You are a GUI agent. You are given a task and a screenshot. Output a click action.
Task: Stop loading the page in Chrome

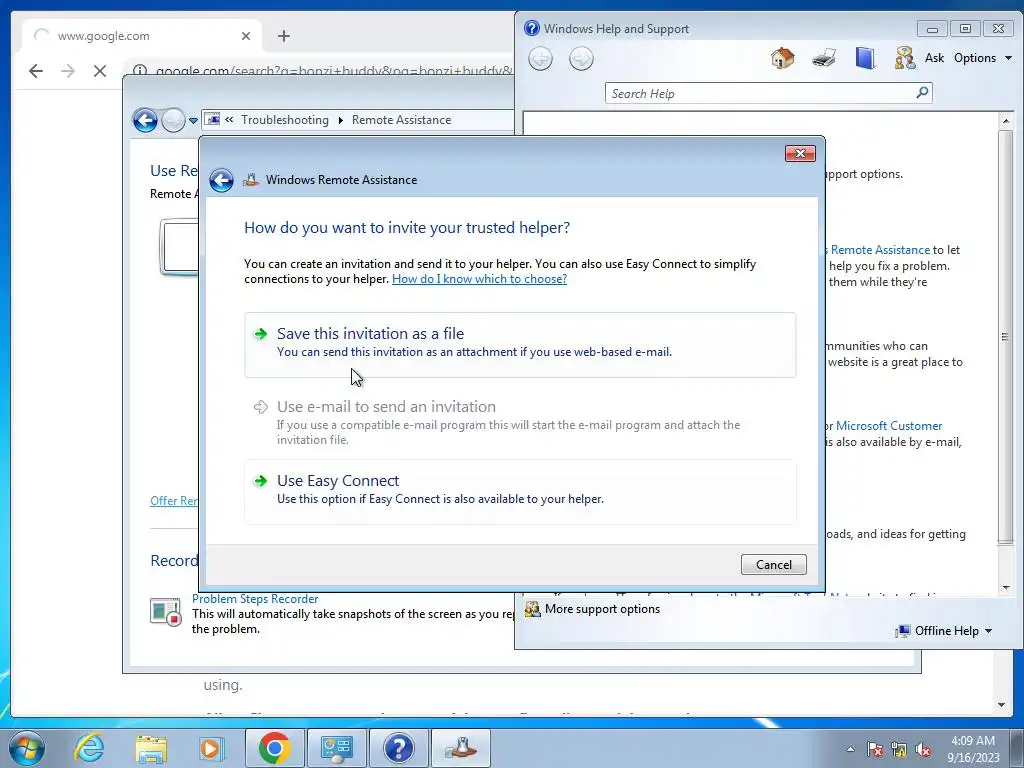tap(100, 71)
